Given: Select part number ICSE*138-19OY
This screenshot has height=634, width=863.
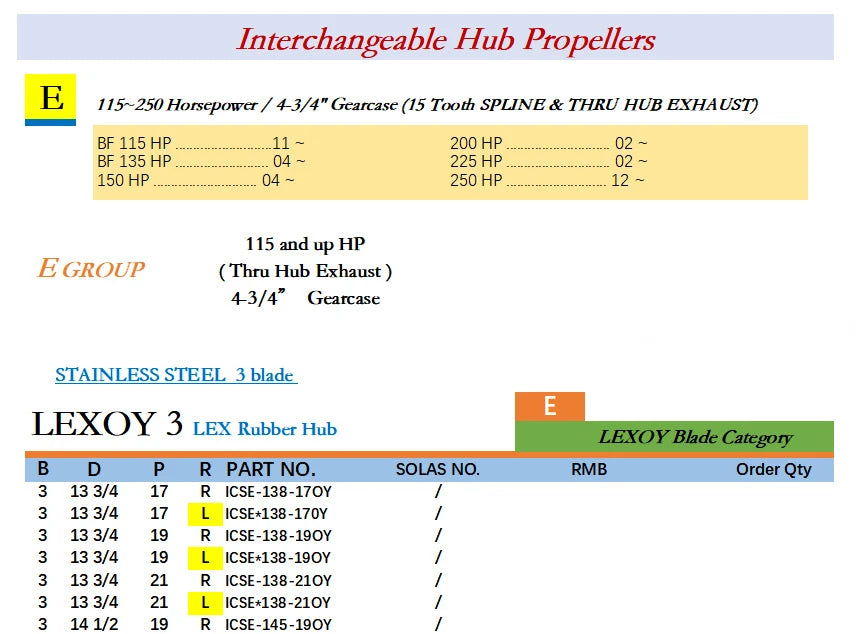Looking at the screenshot, I should (x=278, y=558).
